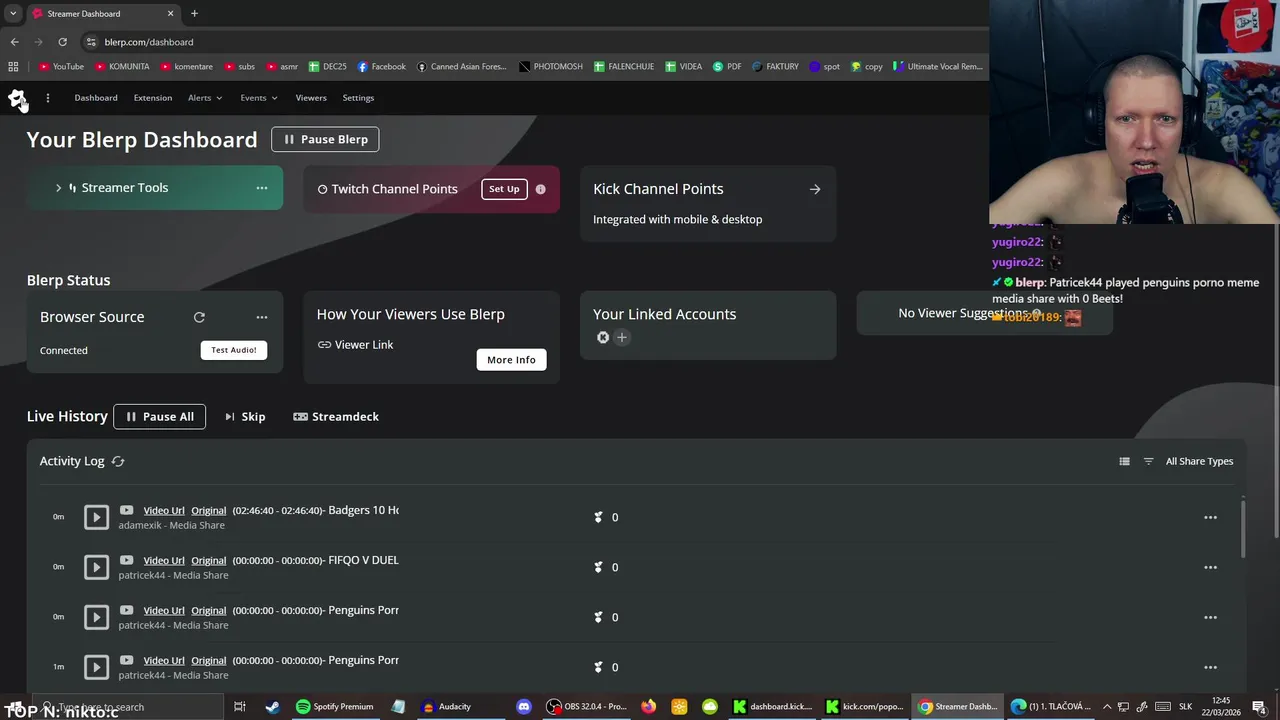Open Facebook bookmark

coord(381,67)
